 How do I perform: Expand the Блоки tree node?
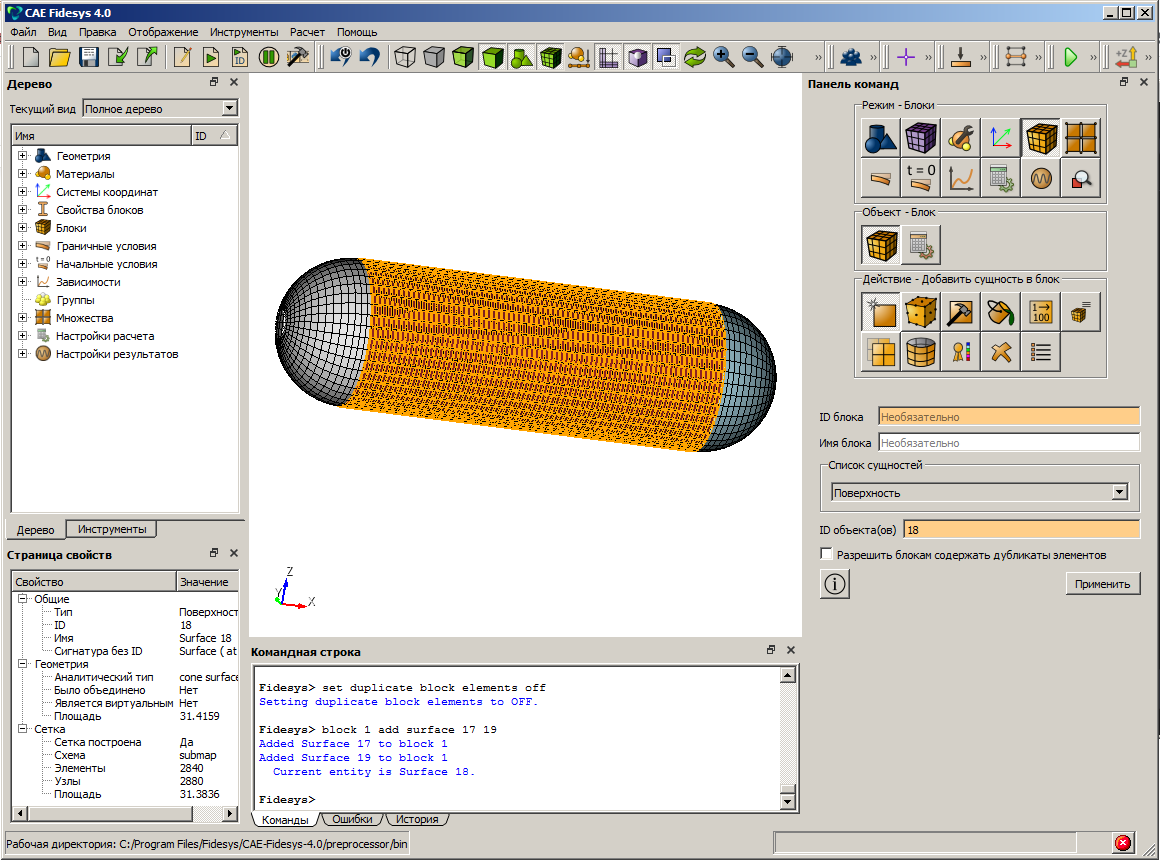tap(22, 228)
